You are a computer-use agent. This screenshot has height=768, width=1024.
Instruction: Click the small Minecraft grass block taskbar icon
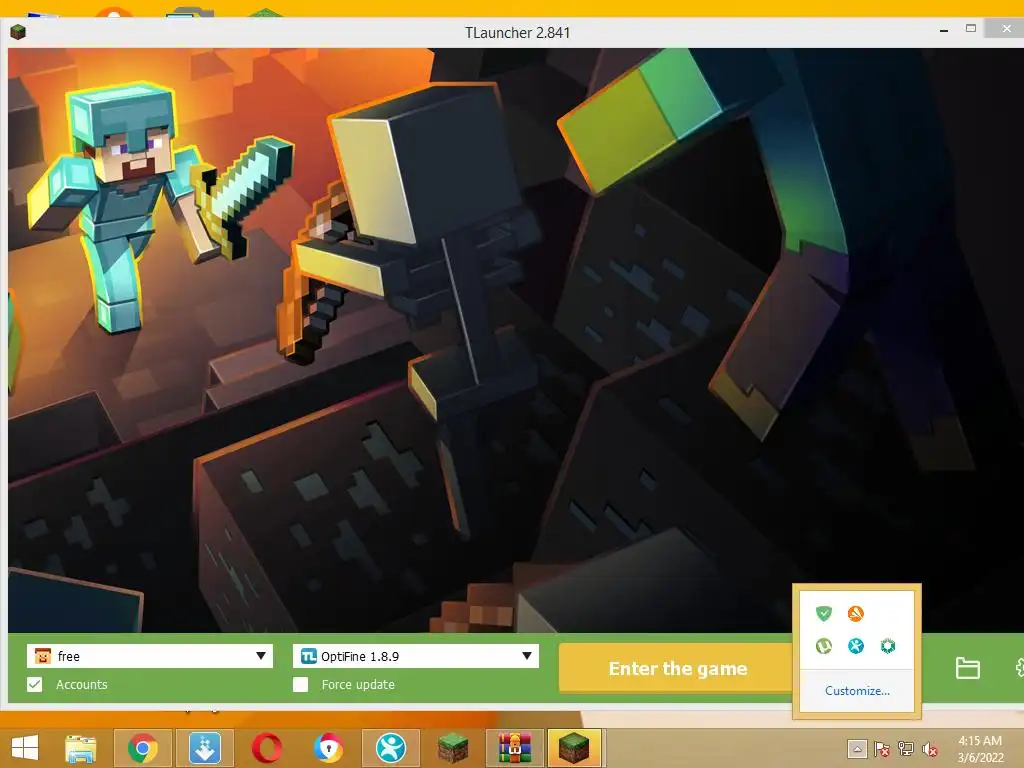(453, 748)
